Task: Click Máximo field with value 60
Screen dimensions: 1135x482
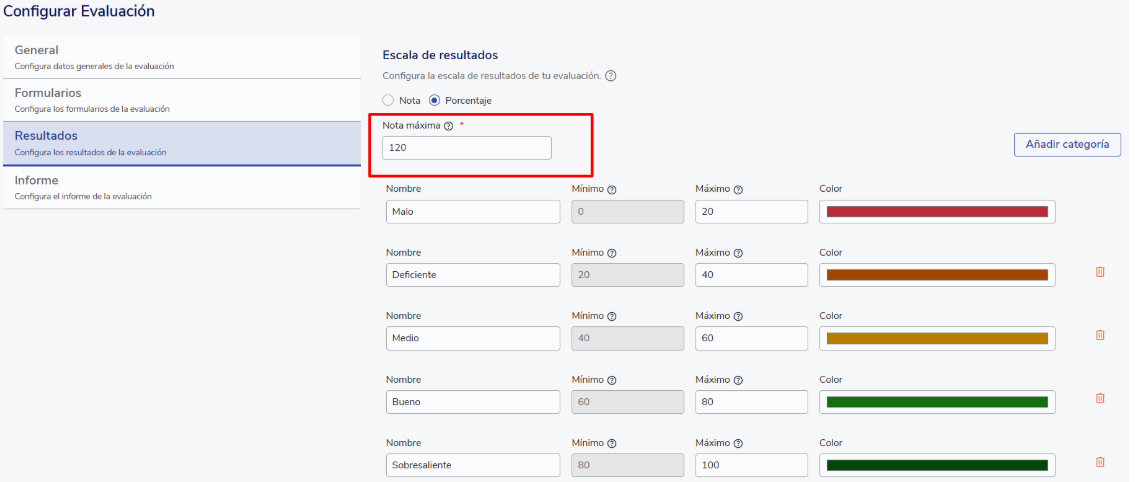Action: coord(750,338)
